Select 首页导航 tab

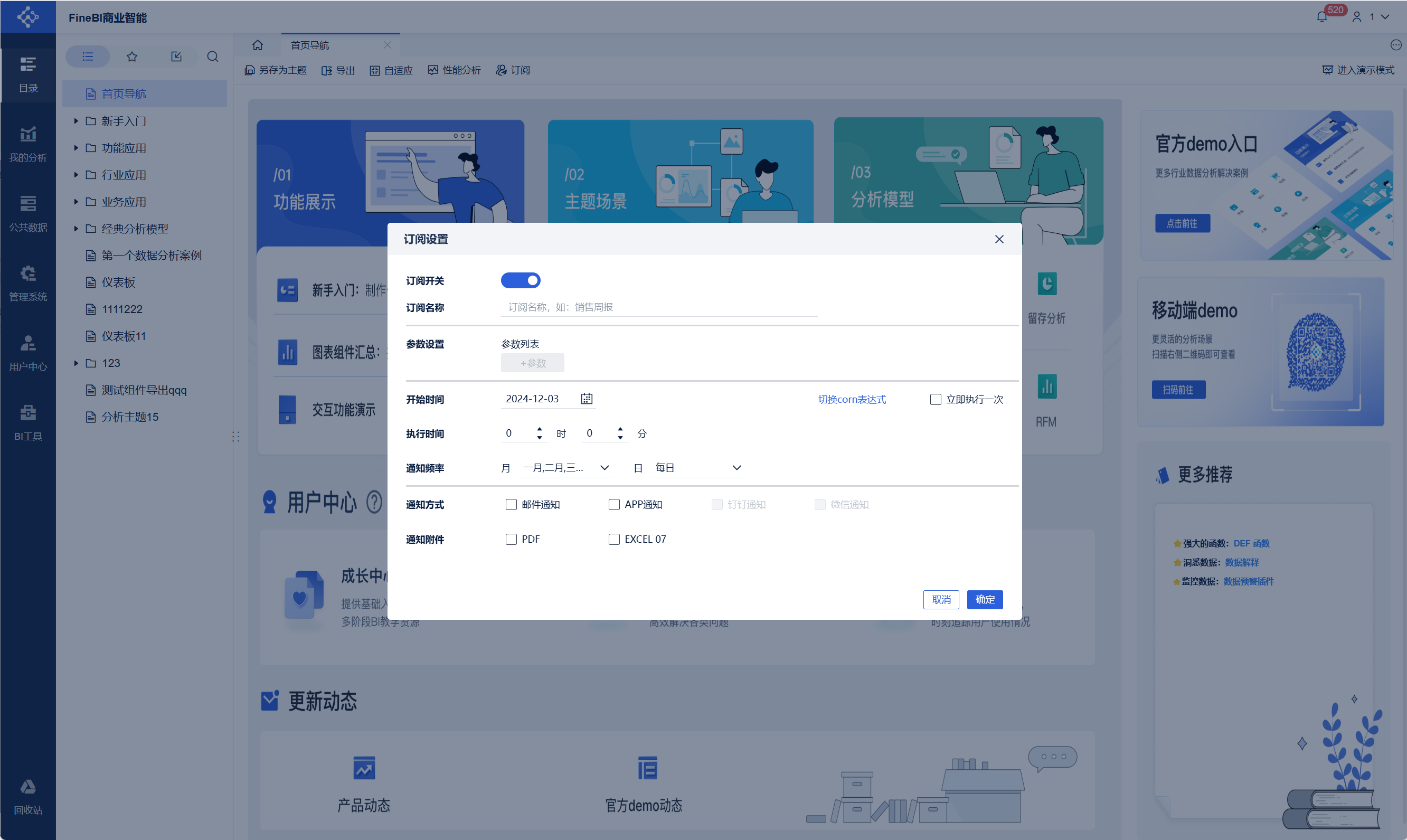tap(310, 45)
